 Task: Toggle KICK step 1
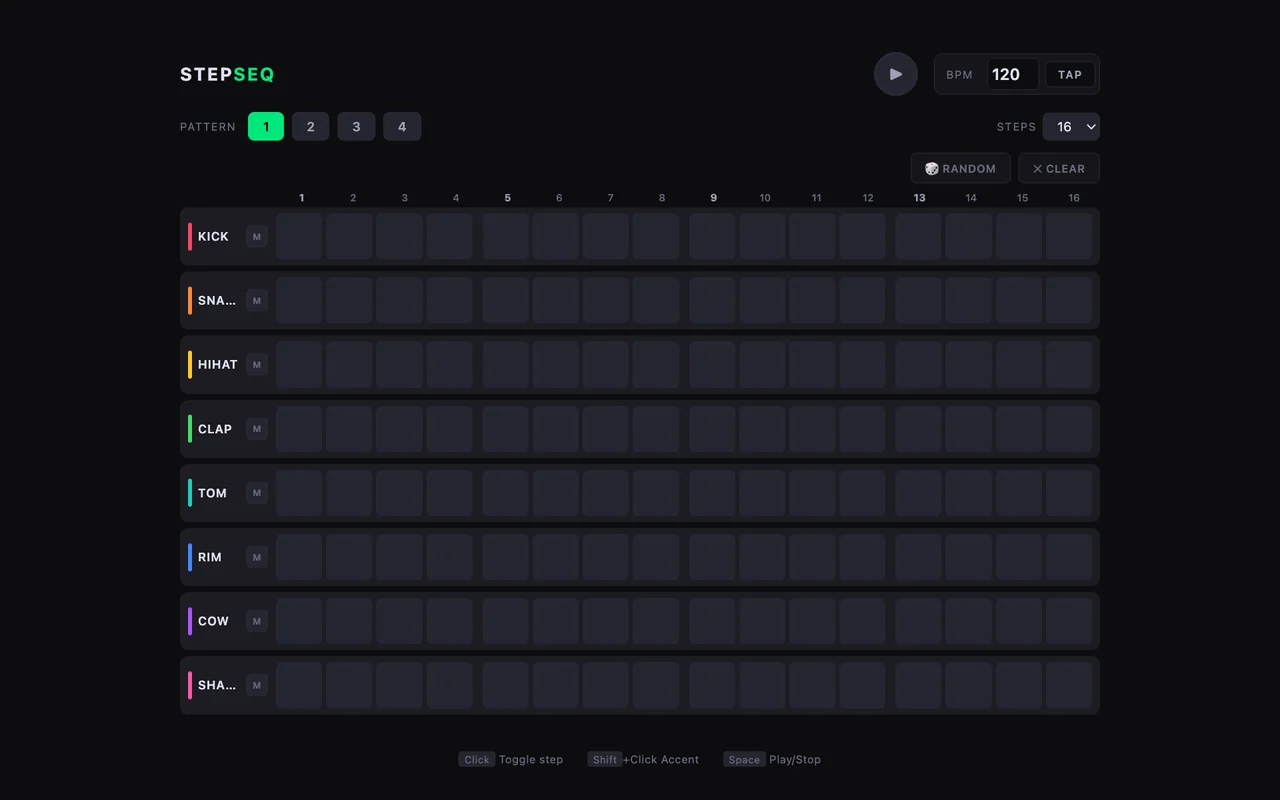(299, 237)
